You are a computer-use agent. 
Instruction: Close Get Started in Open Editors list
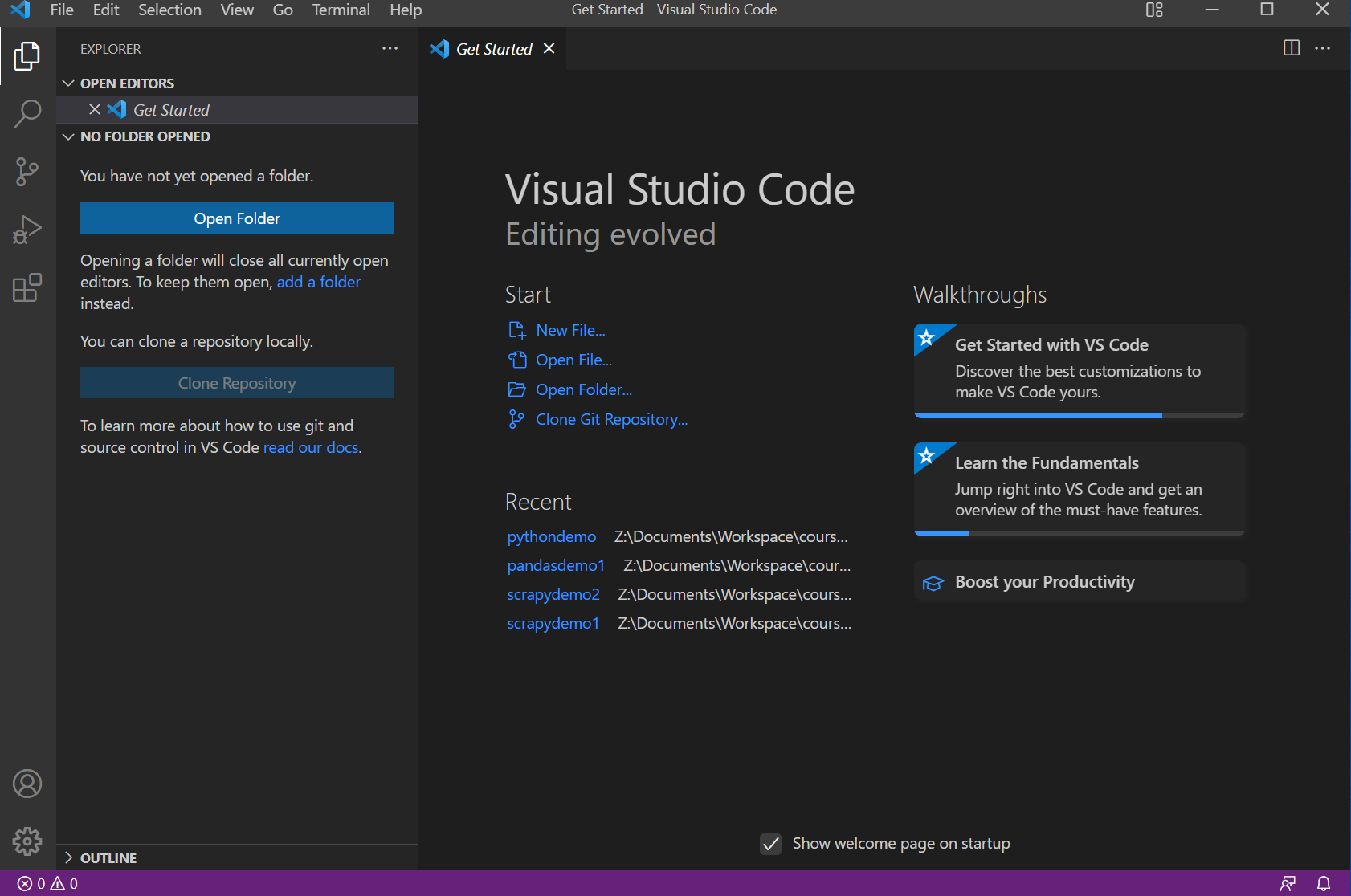click(x=95, y=110)
